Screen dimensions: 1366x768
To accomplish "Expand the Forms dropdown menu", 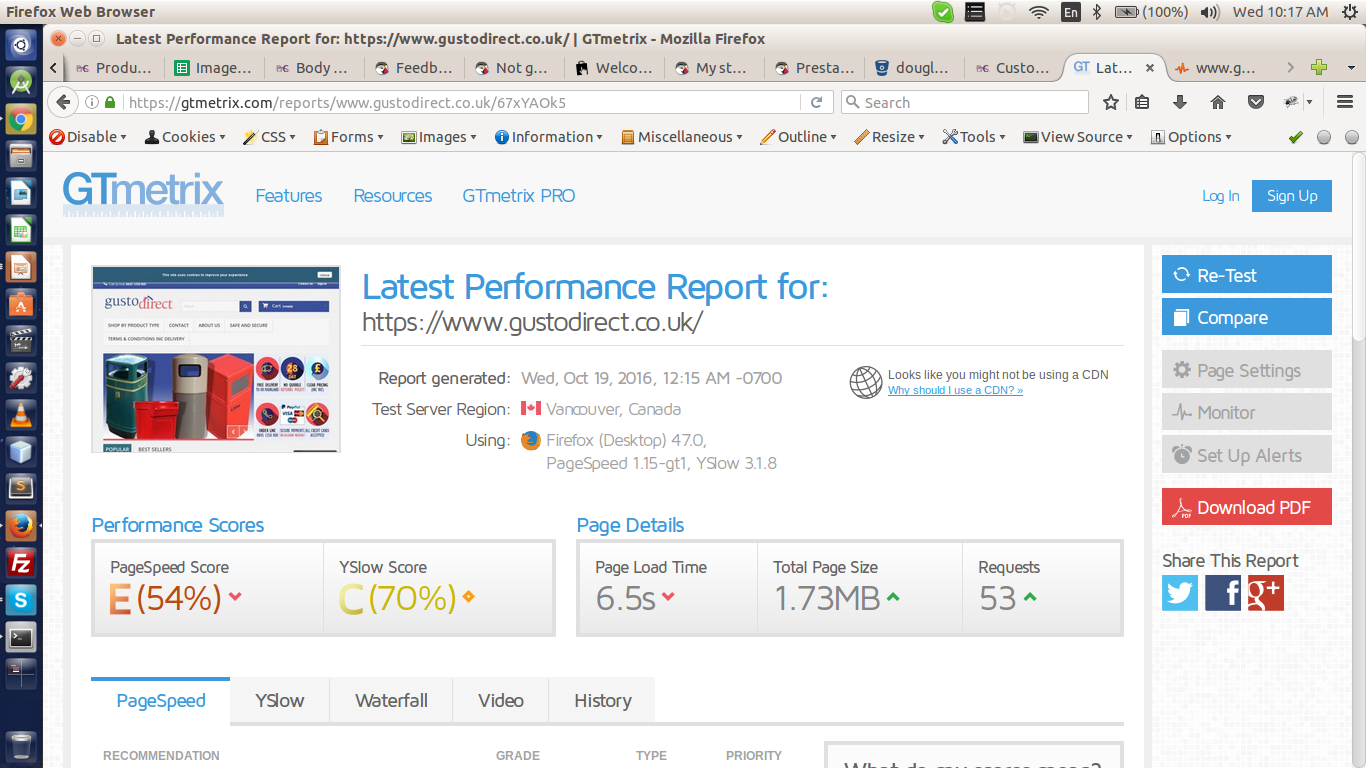I will click(348, 137).
